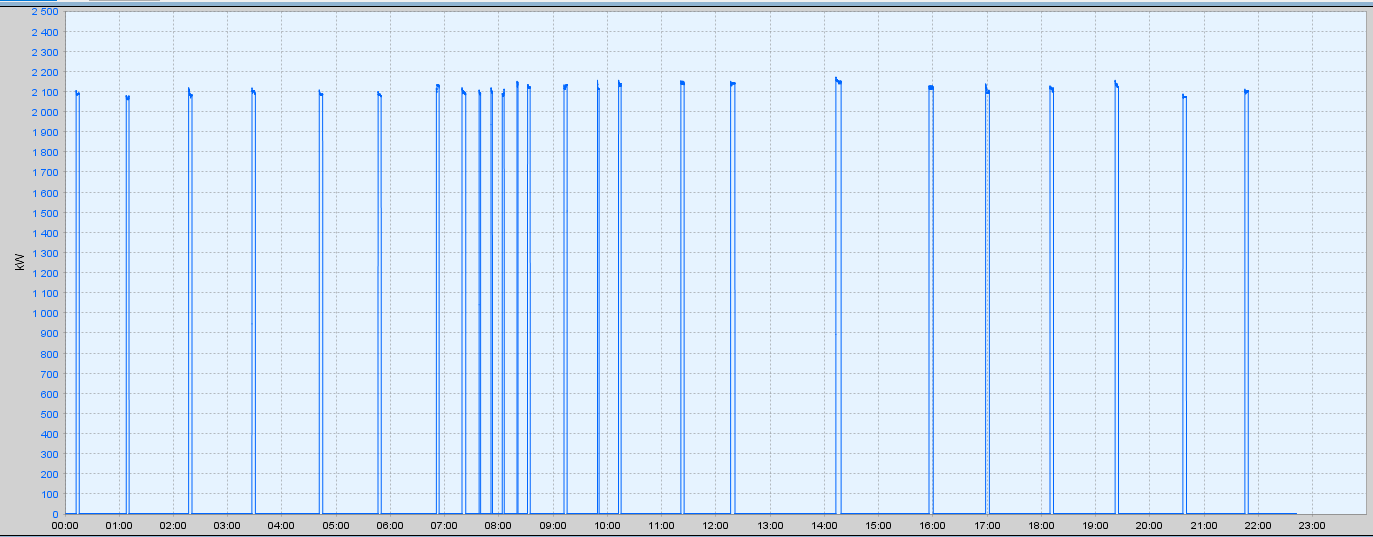Click the 2 400 y-axis value

pos(45,32)
